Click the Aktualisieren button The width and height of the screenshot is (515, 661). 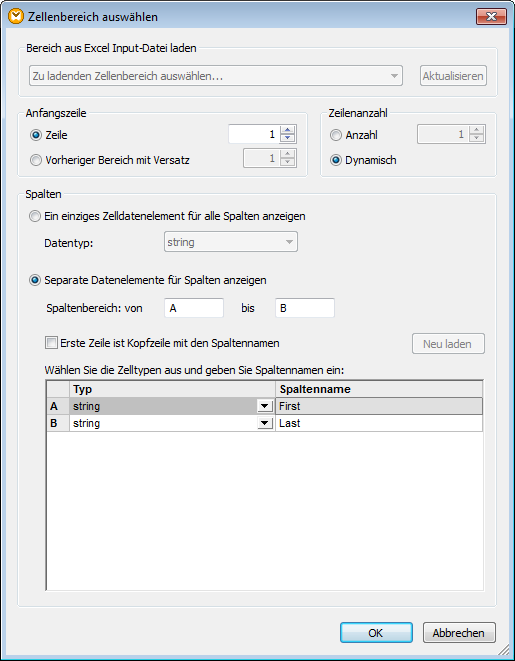[453, 76]
